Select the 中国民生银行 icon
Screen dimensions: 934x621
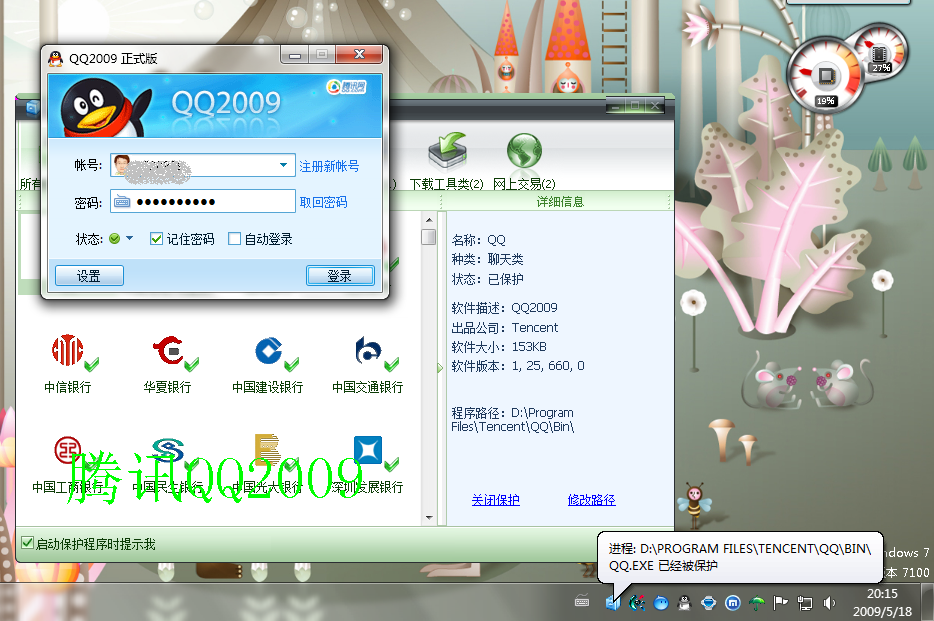point(169,450)
